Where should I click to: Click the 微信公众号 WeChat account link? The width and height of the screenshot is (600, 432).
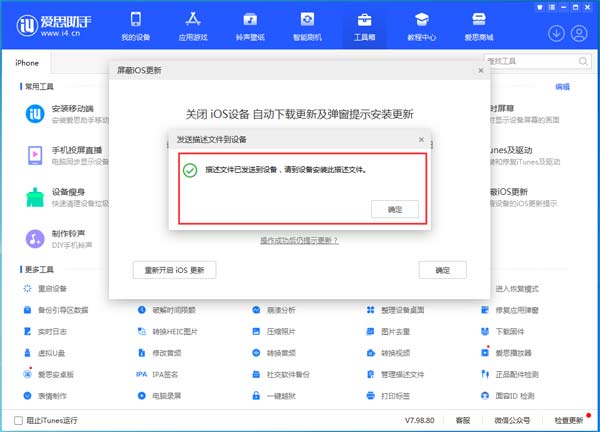click(512, 421)
